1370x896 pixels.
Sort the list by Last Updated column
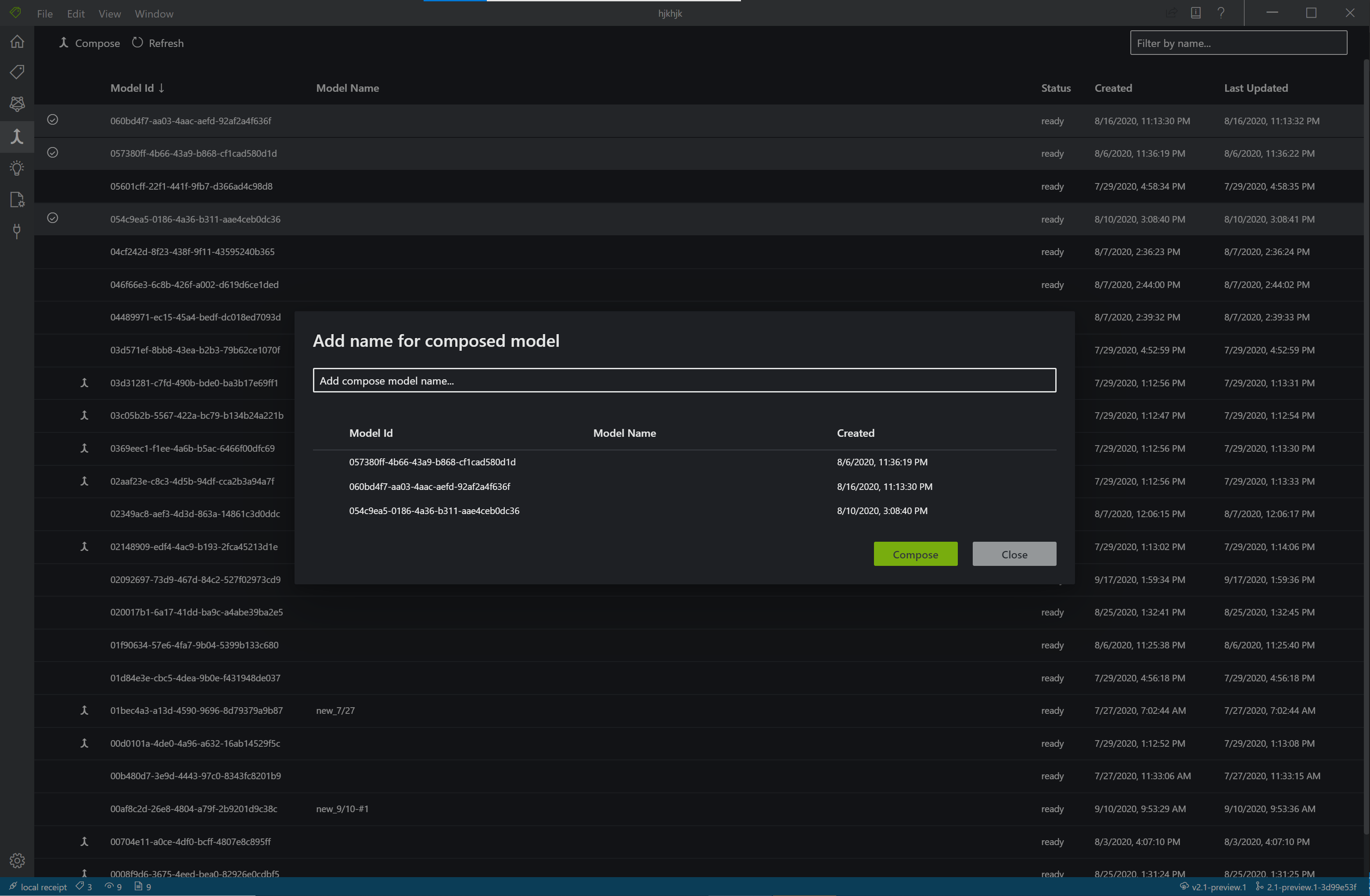coord(1255,88)
